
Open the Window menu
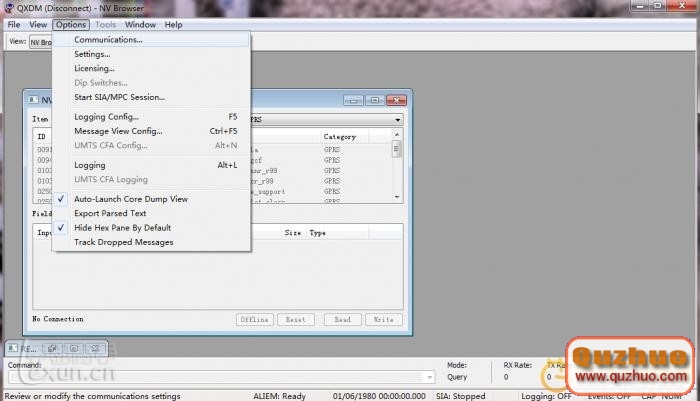coord(140,25)
